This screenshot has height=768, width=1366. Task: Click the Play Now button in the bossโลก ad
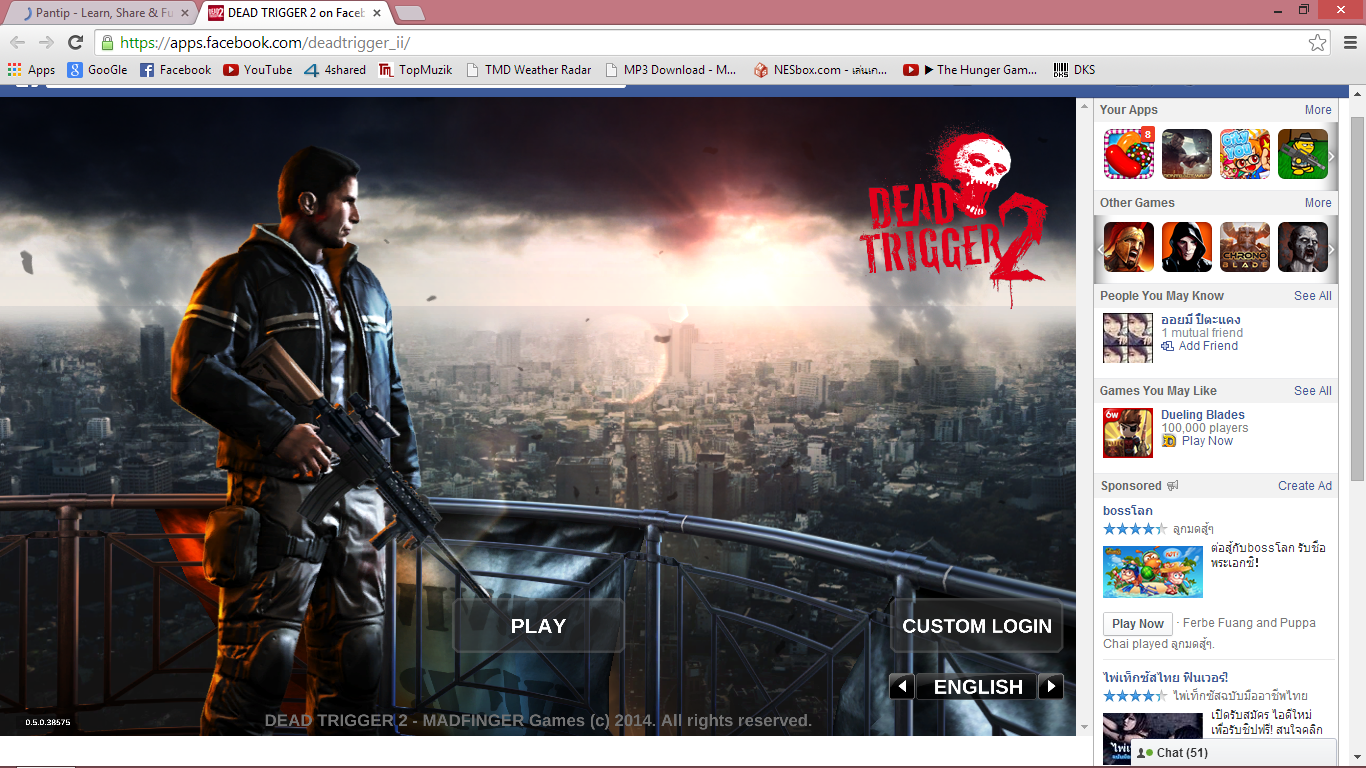coord(1138,624)
